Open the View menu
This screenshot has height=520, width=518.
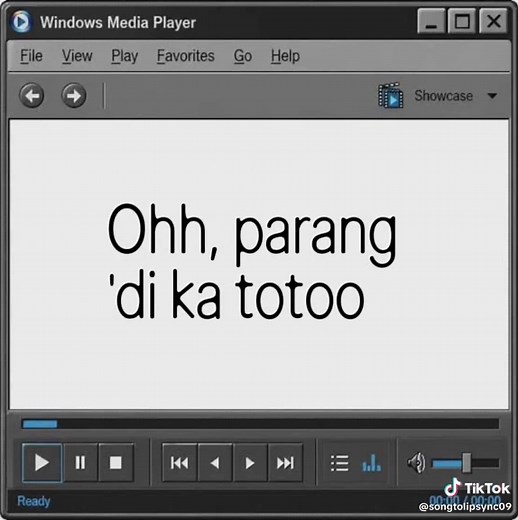click(77, 56)
